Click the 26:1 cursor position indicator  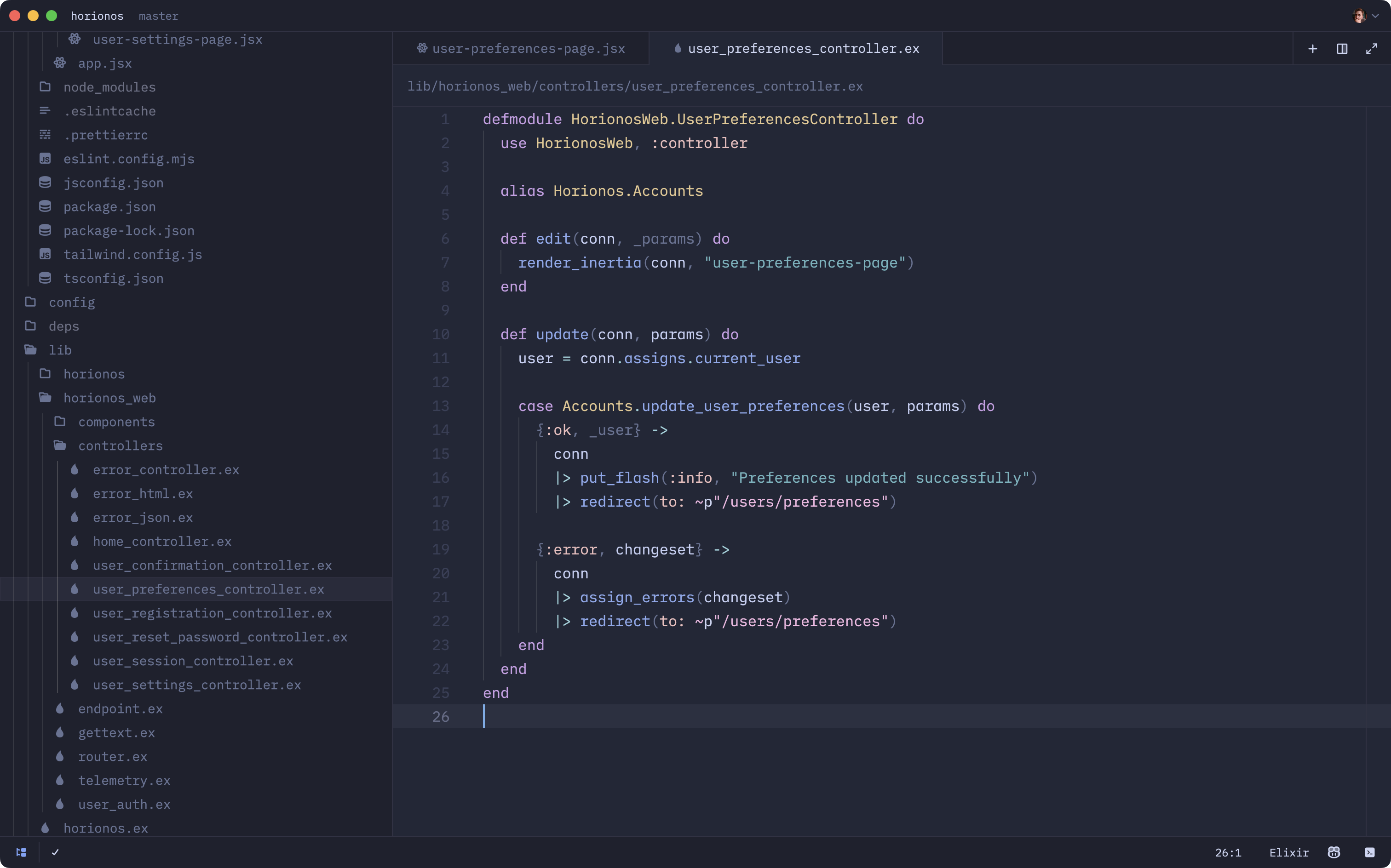pos(1228,852)
